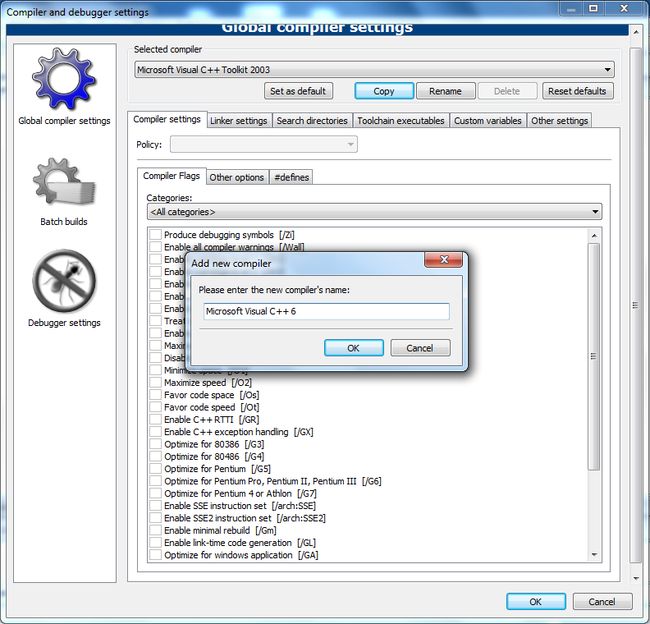The height and width of the screenshot is (624, 650).
Task: Toggle Favor code space [/Os]
Action: click(x=155, y=395)
